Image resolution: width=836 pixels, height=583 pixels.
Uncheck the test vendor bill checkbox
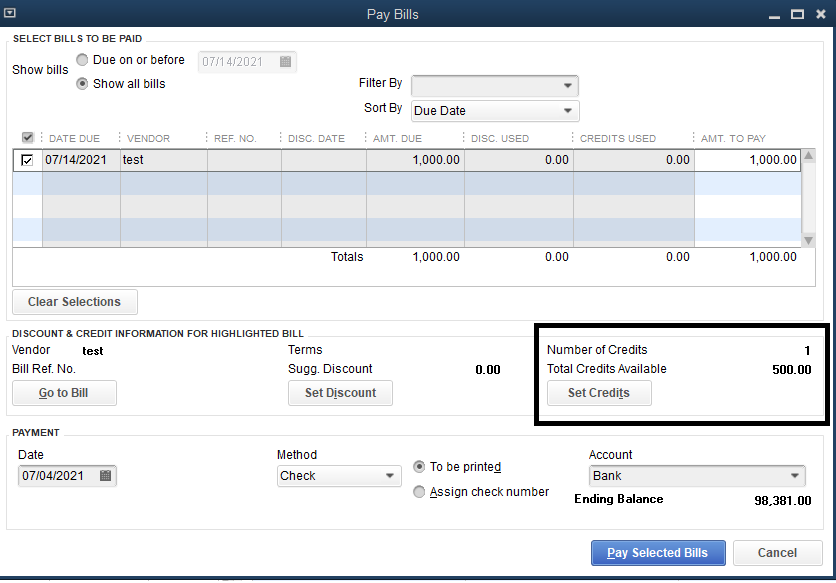[27, 160]
